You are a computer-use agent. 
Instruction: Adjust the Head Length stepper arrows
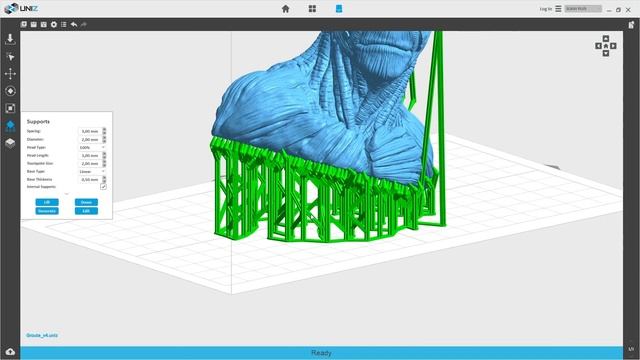[x=104, y=156]
